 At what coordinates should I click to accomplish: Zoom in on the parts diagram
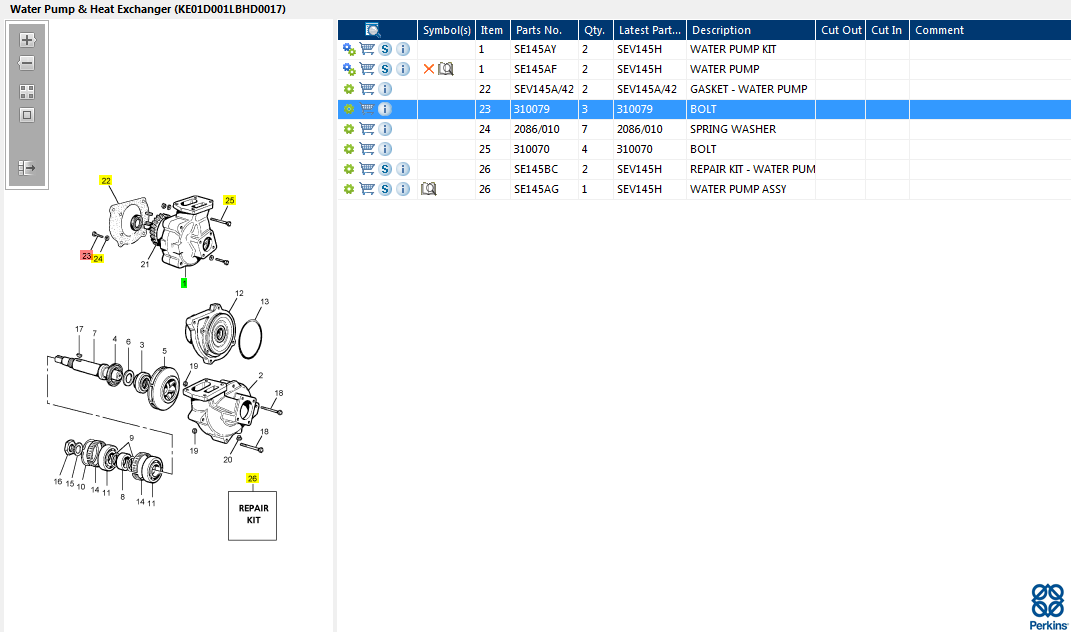27,40
